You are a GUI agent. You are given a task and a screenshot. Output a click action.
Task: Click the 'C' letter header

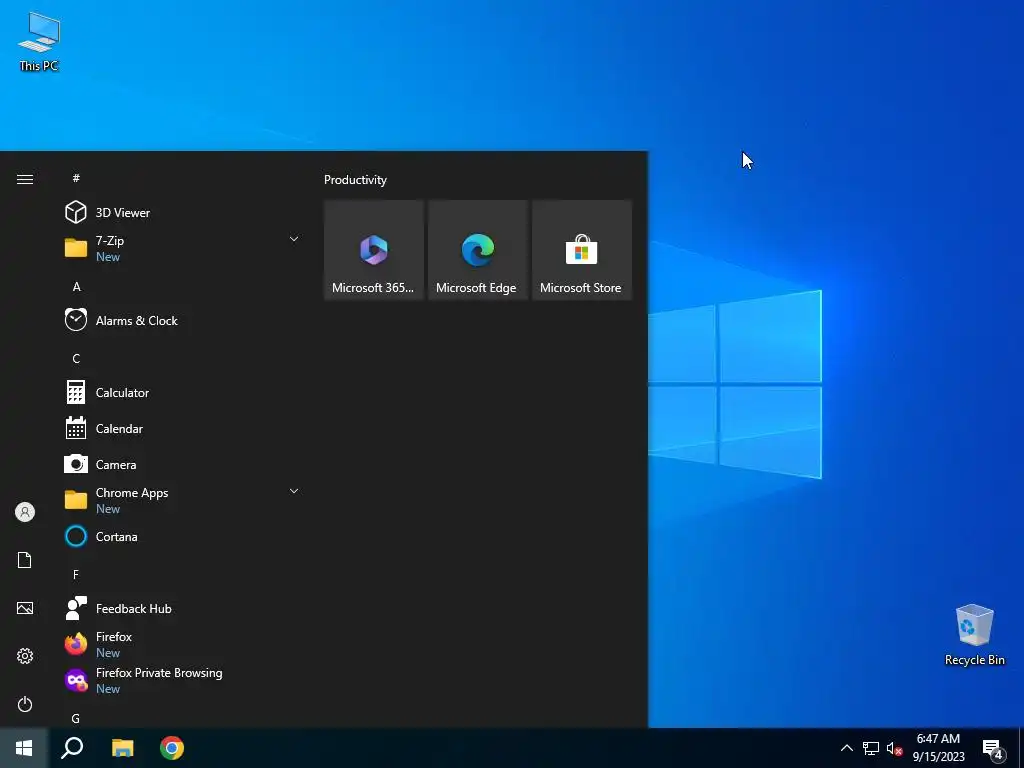click(x=76, y=358)
